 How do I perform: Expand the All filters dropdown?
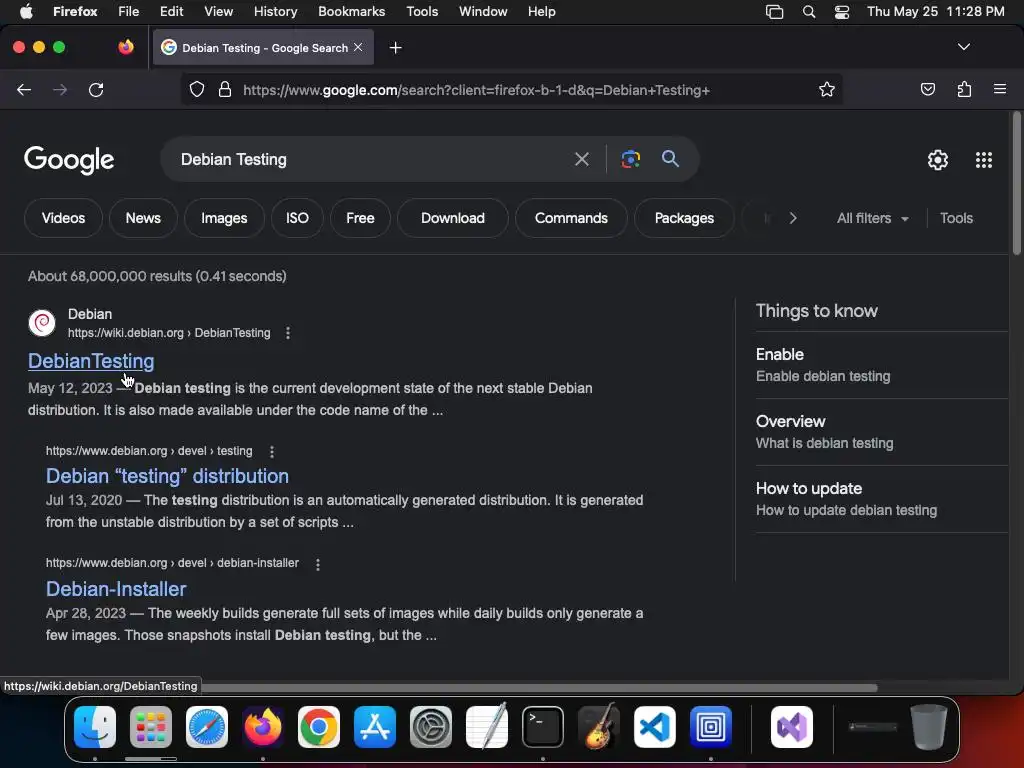tap(872, 218)
